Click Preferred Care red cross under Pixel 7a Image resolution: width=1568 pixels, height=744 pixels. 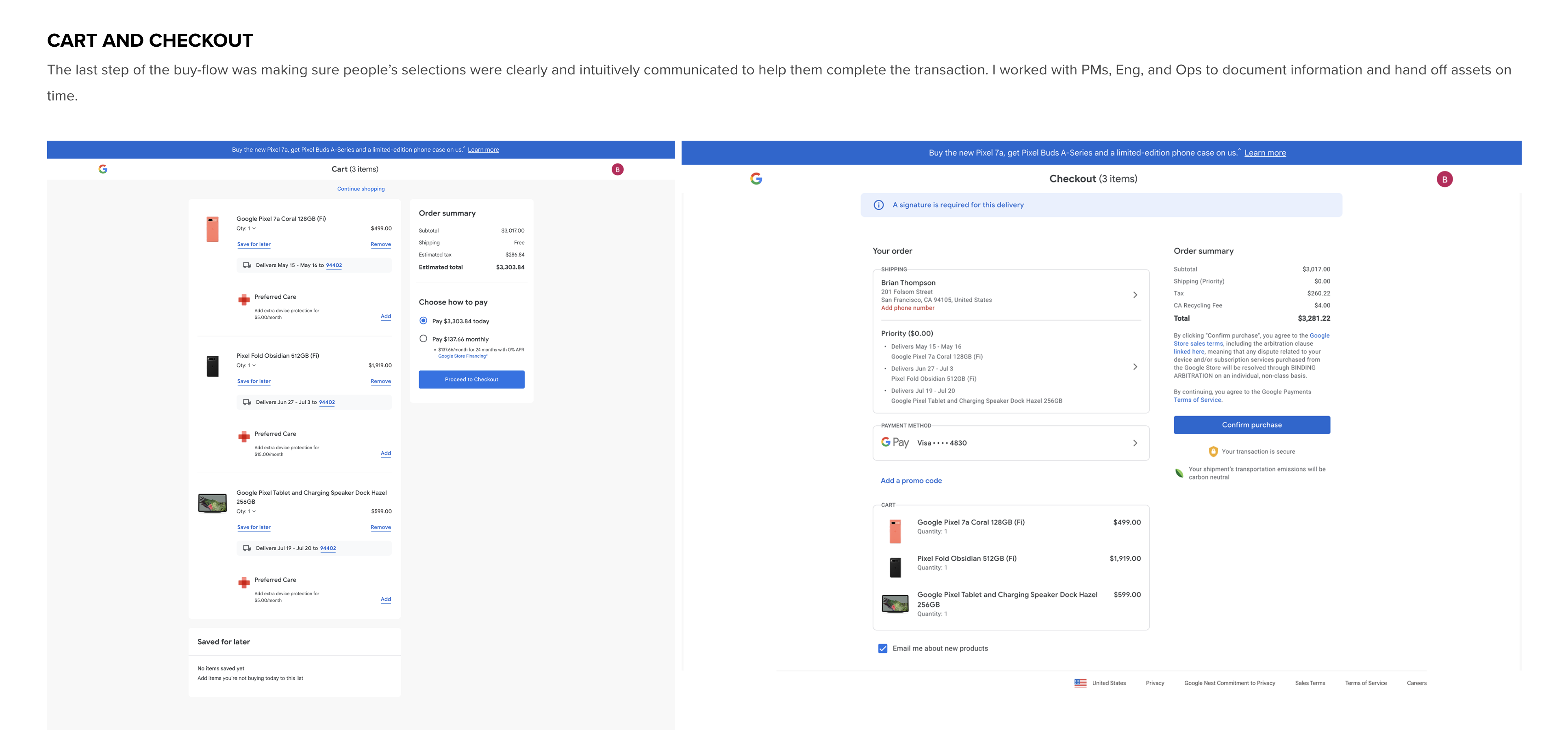244,300
